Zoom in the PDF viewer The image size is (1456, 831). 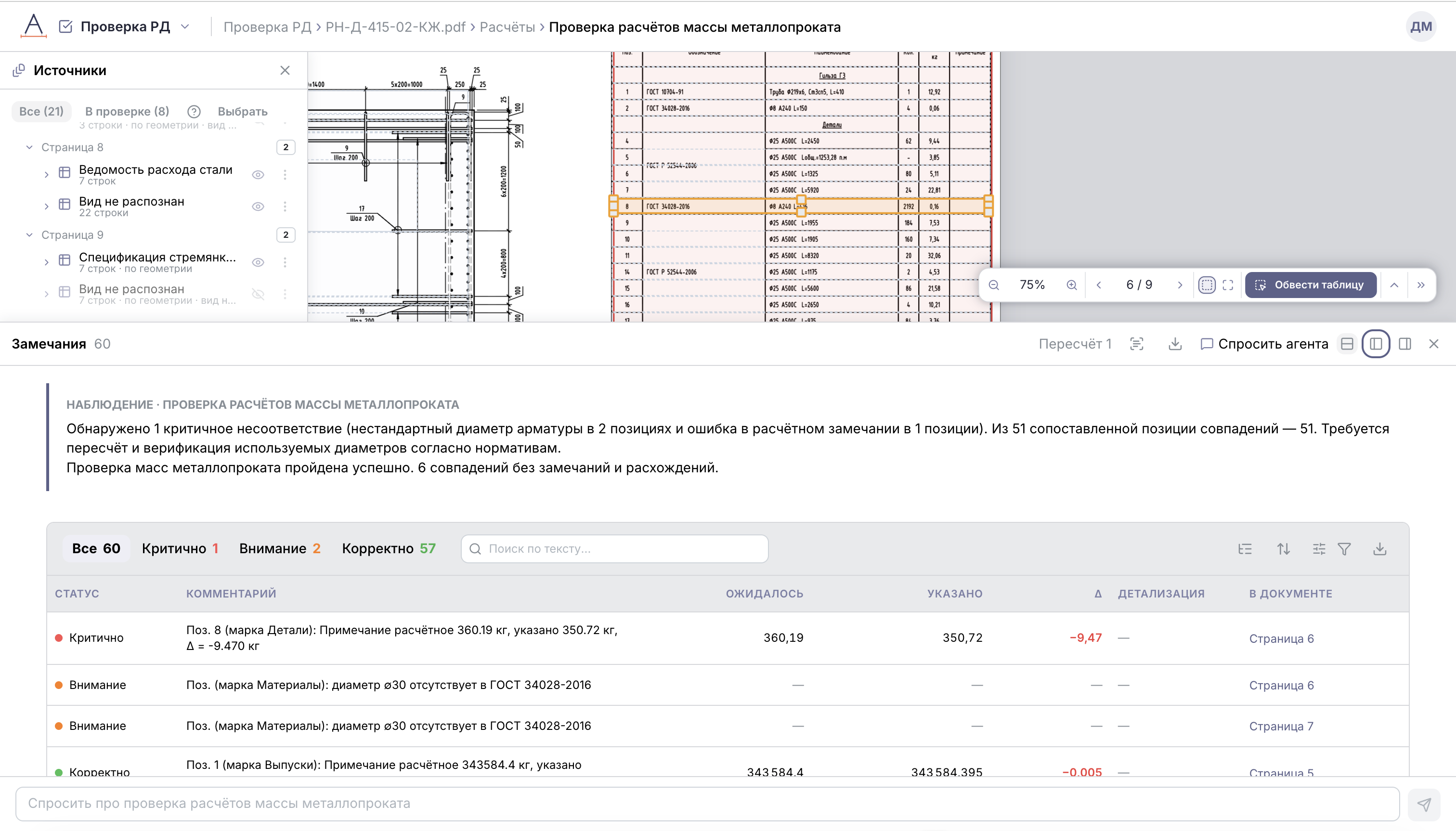(1071, 285)
